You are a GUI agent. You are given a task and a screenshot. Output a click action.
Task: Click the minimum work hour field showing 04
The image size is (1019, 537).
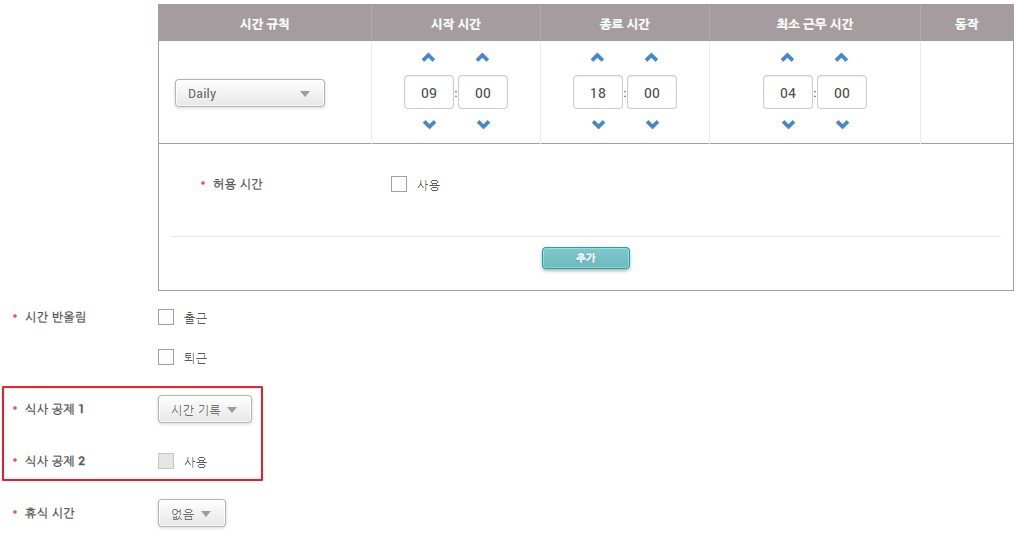tap(788, 93)
